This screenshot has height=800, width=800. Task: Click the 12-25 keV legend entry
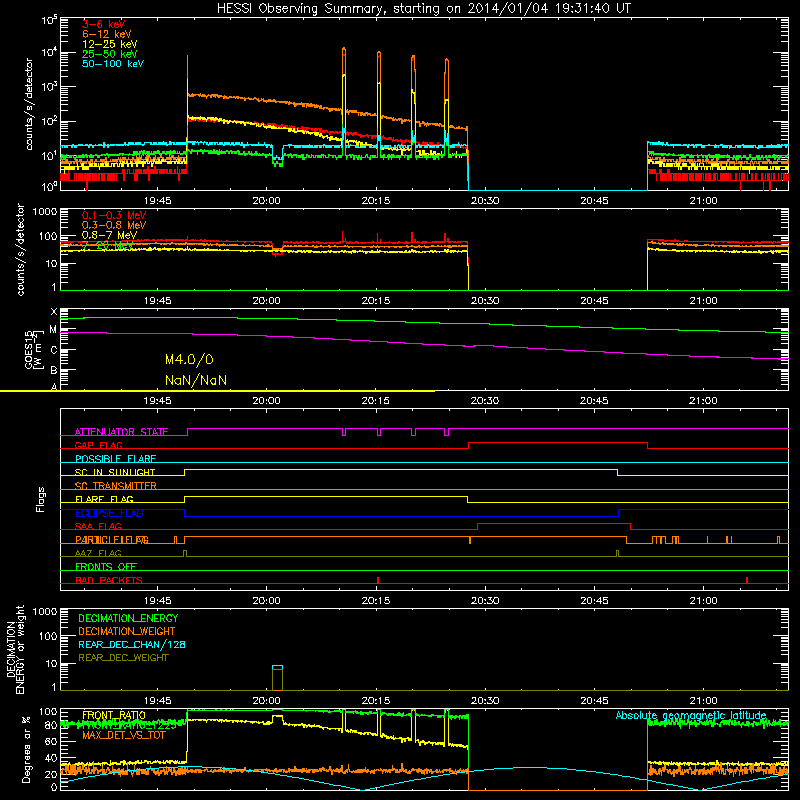tap(109, 44)
